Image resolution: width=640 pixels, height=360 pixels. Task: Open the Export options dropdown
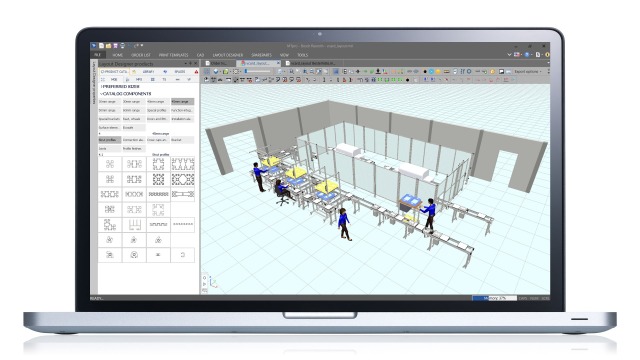pos(528,71)
